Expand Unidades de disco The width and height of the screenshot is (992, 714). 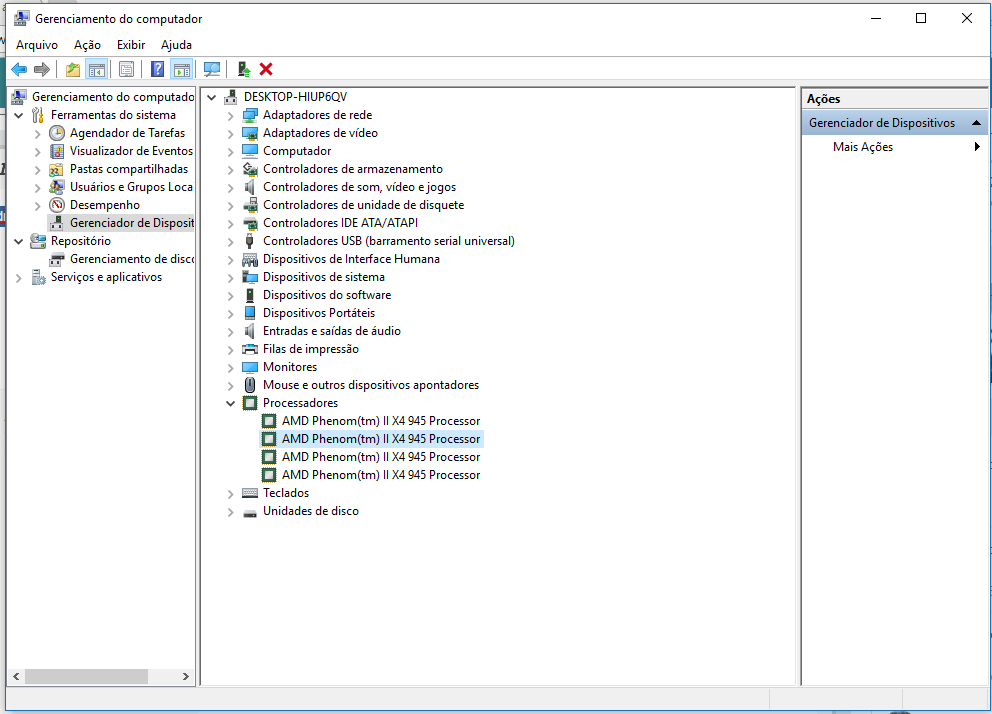230,512
